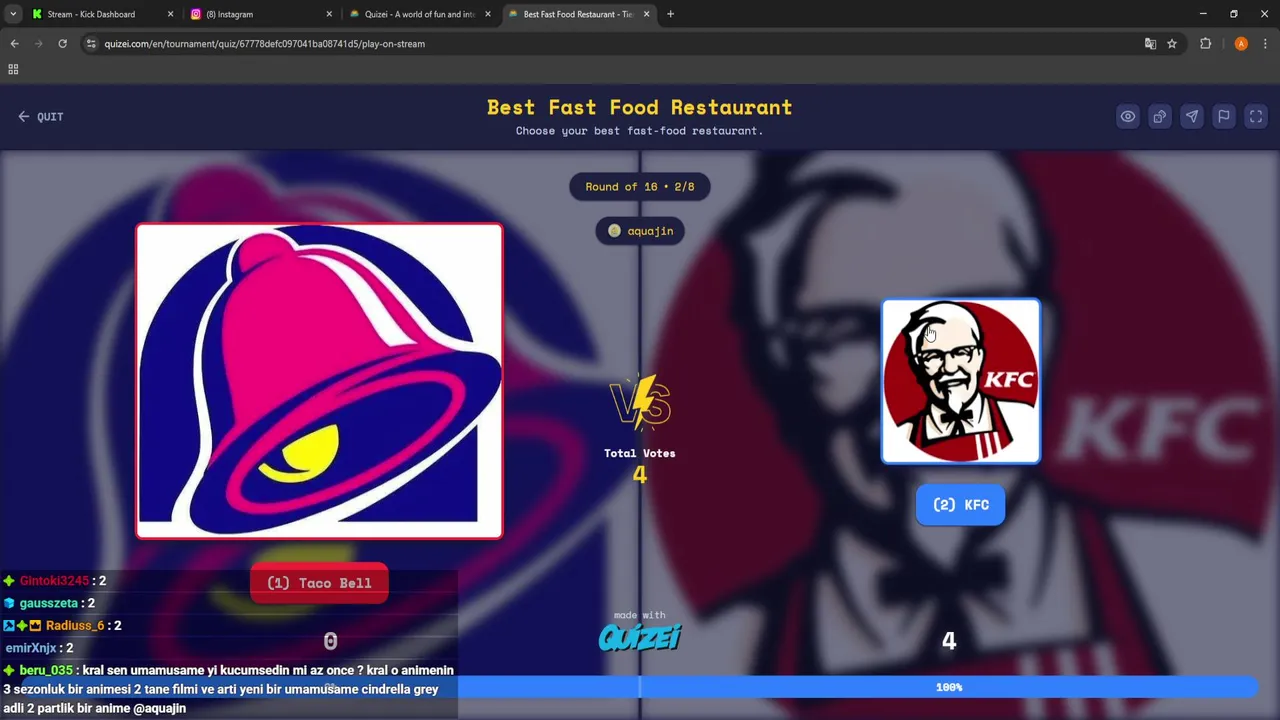Go forward in browser history
The image size is (1280, 720).
[38, 44]
